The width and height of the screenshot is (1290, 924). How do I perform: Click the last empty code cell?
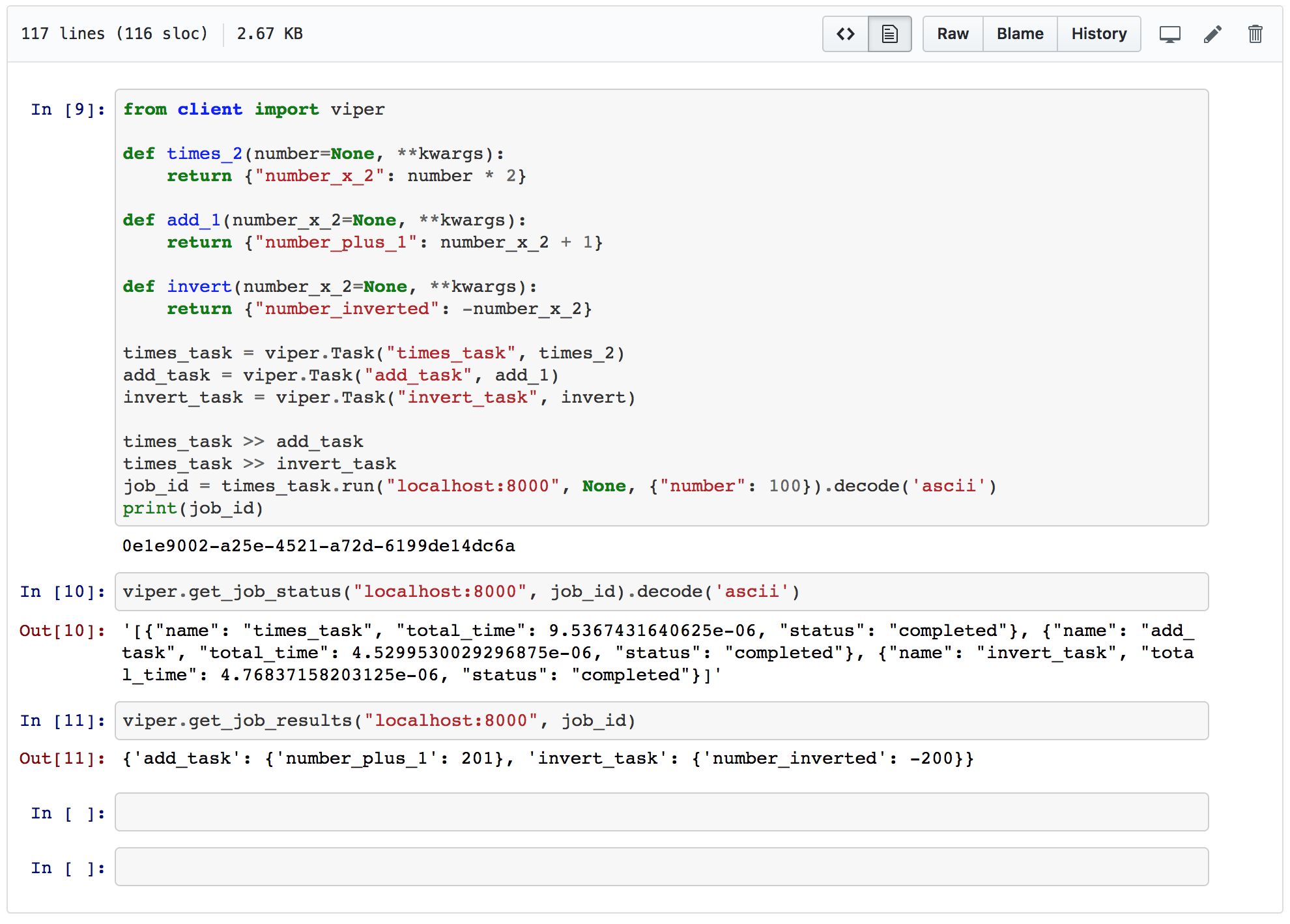(661, 867)
